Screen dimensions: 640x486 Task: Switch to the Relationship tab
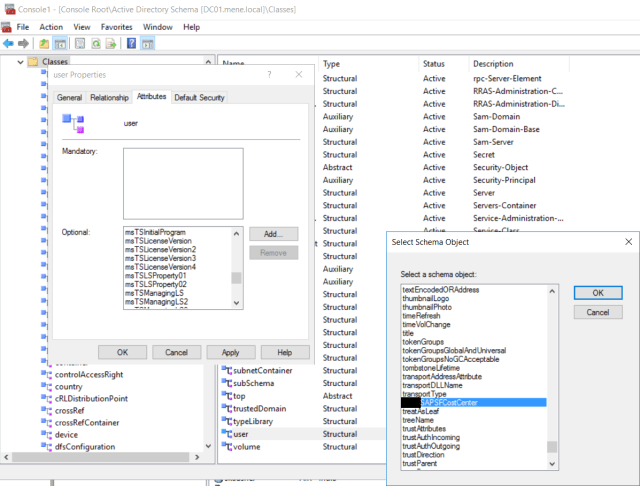(x=109, y=97)
